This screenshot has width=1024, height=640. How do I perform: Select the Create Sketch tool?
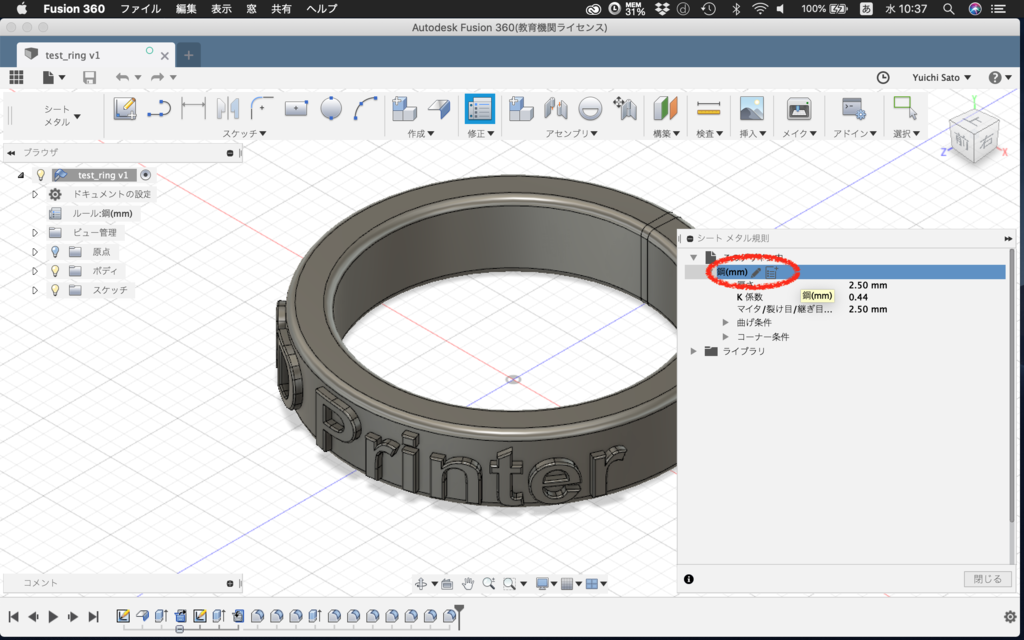click(125, 109)
